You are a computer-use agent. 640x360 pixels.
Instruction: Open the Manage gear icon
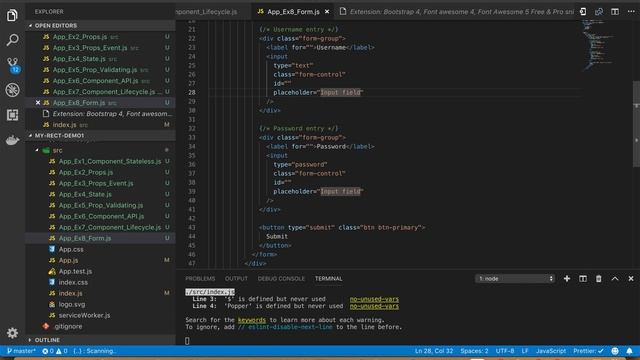pos(12,333)
